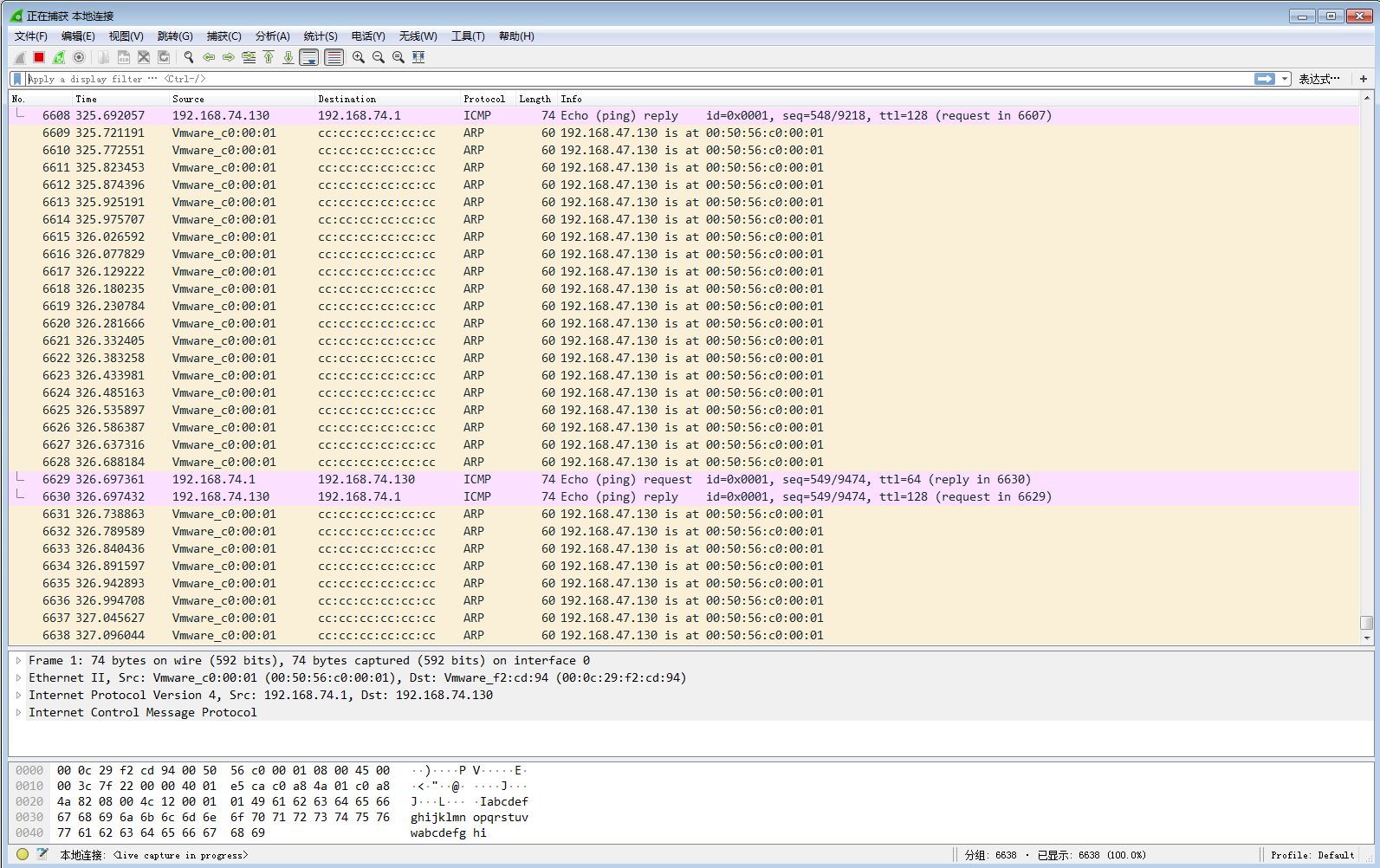The height and width of the screenshot is (868, 1380).
Task: Click capture file properties status icon
Action: coord(42,854)
